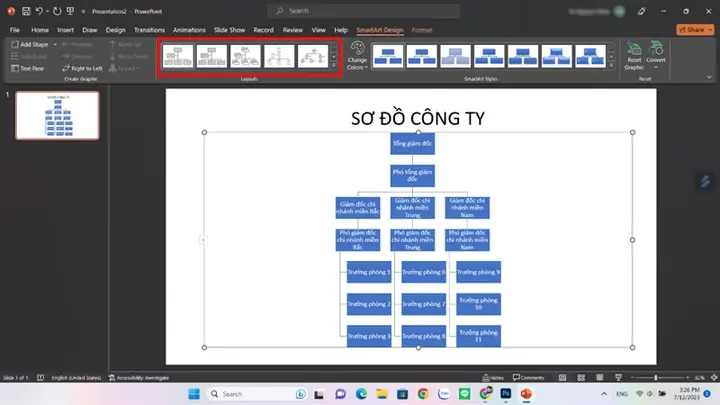Go to the Transitions tab
Viewport: 720px width, 405px height.
coord(149,30)
